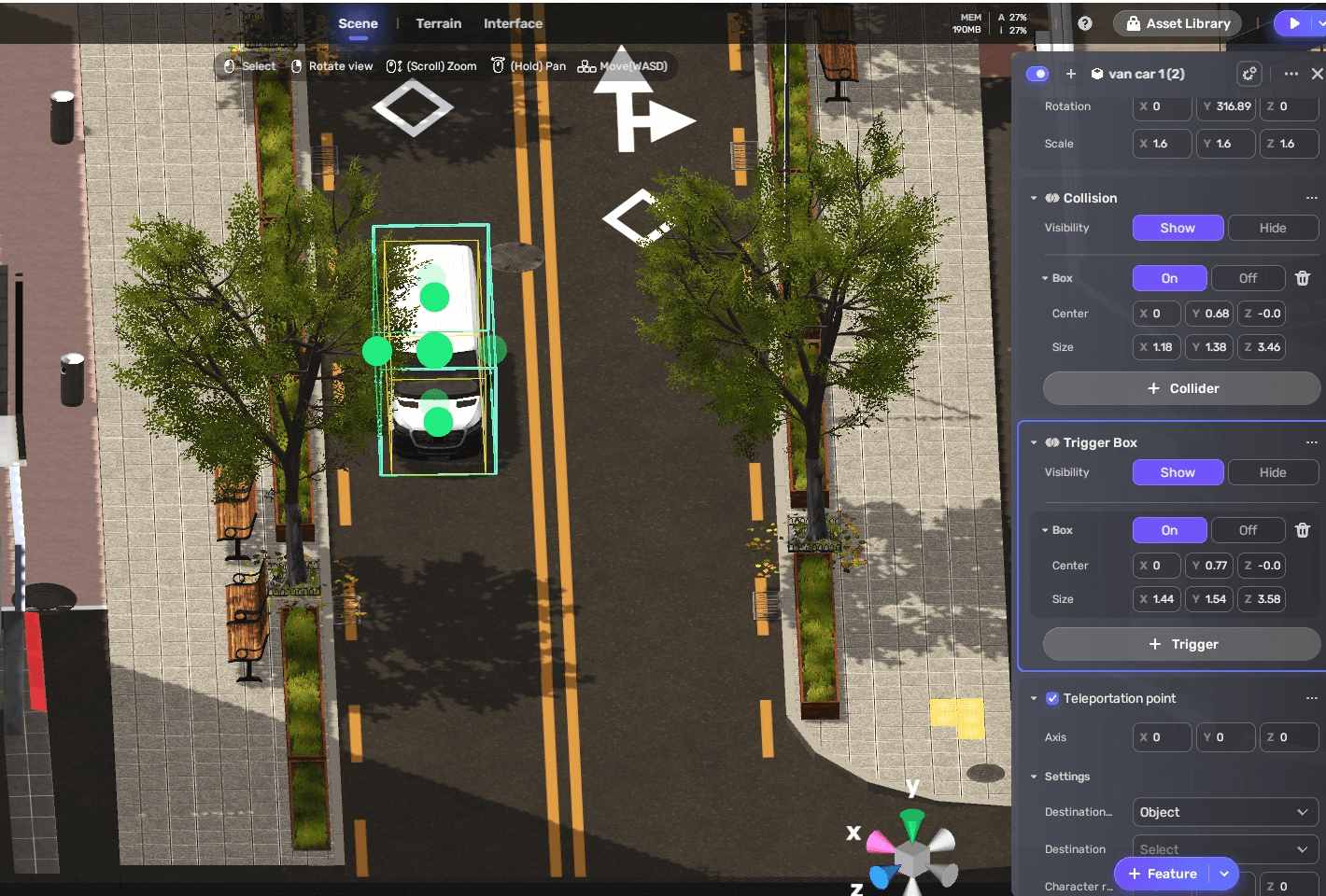Open the Collision section more options menu
Image resolution: width=1326 pixels, height=896 pixels.
[1311, 198]
